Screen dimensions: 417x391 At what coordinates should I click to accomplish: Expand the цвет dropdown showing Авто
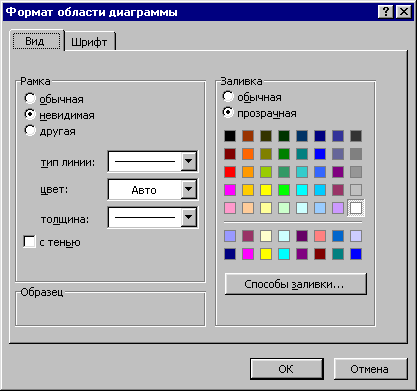[189, 189]
